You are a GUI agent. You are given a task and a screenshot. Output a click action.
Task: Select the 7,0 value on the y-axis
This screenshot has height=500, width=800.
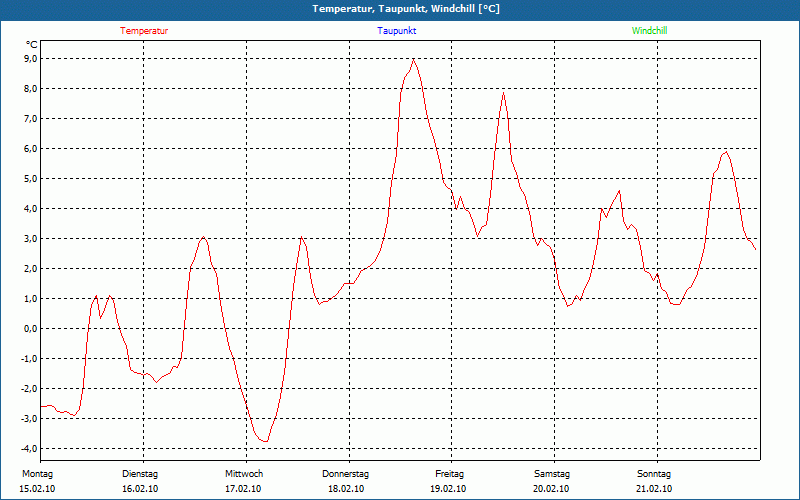click(31, 119)
